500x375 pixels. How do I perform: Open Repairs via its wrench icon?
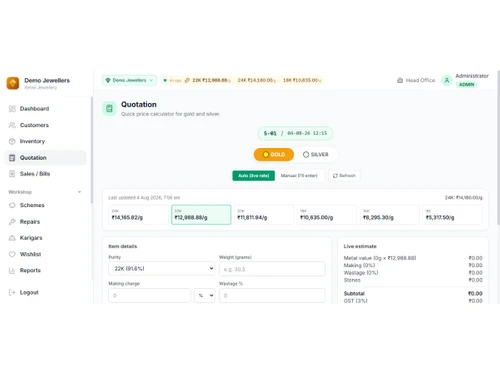[12, 222]
